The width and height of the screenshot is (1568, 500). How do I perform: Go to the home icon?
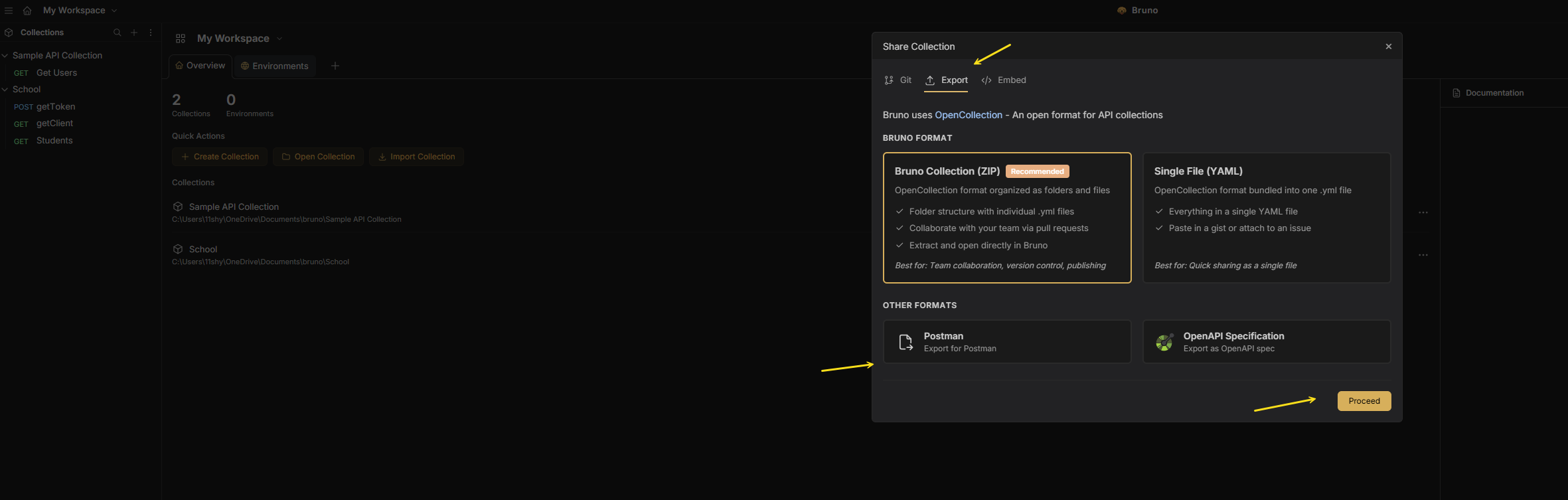coord(27,11)
